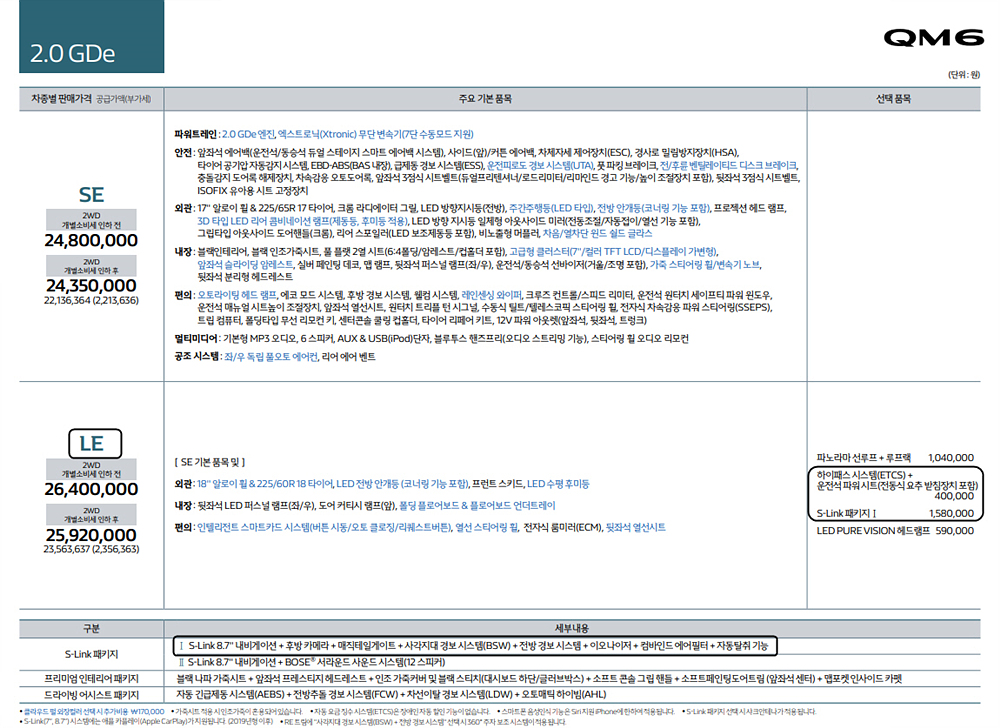The image size is (1000, 728).
Task: Click the S-Link package II BOSE line
Action: pos(312,662)
